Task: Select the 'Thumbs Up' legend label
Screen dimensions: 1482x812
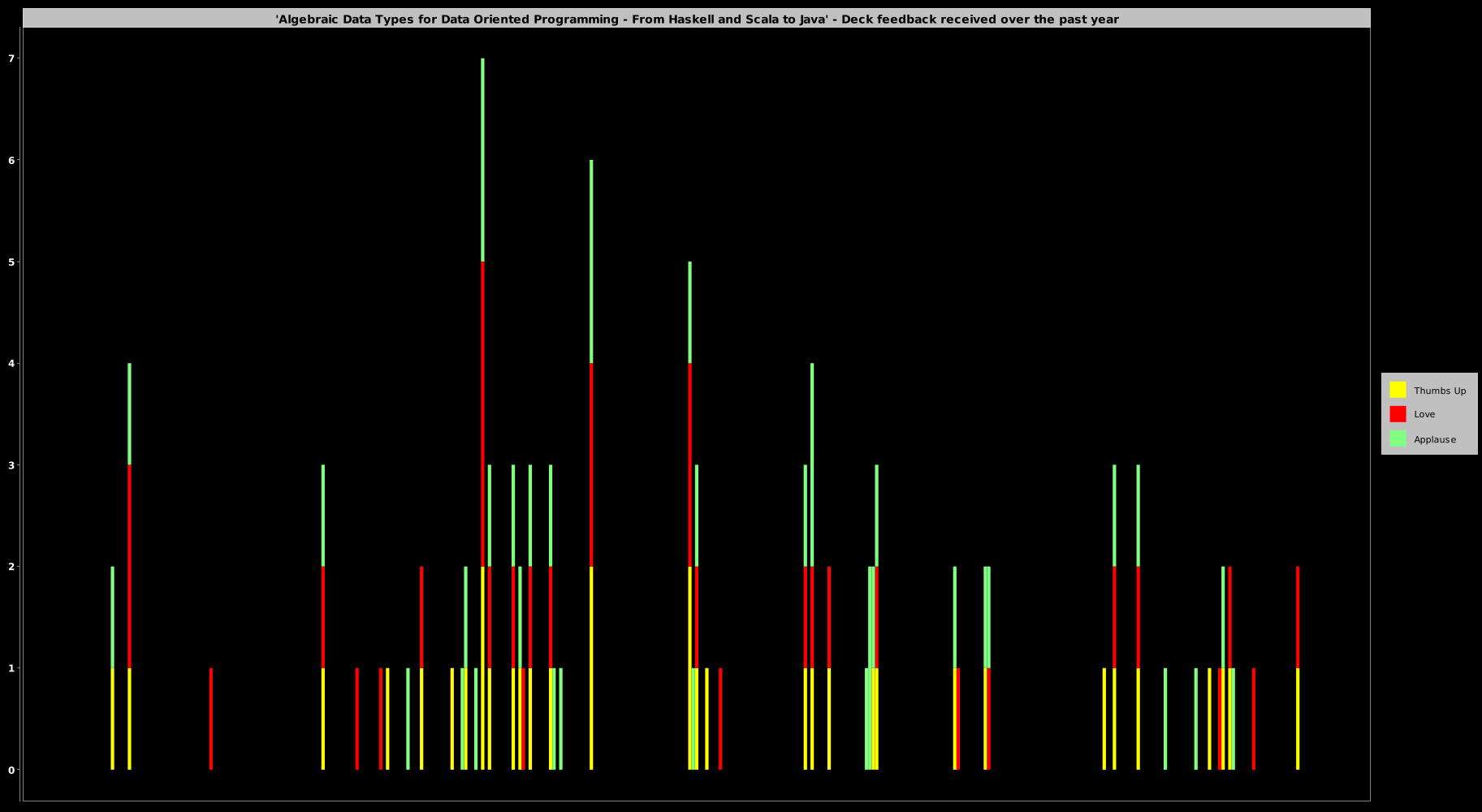Action: 1440,391
